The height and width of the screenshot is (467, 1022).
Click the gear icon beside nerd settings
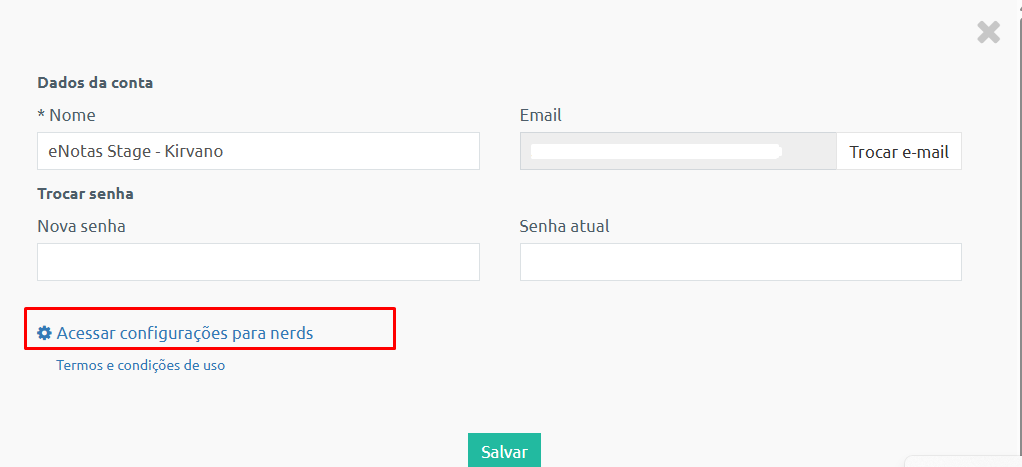[x=44, y=333]
